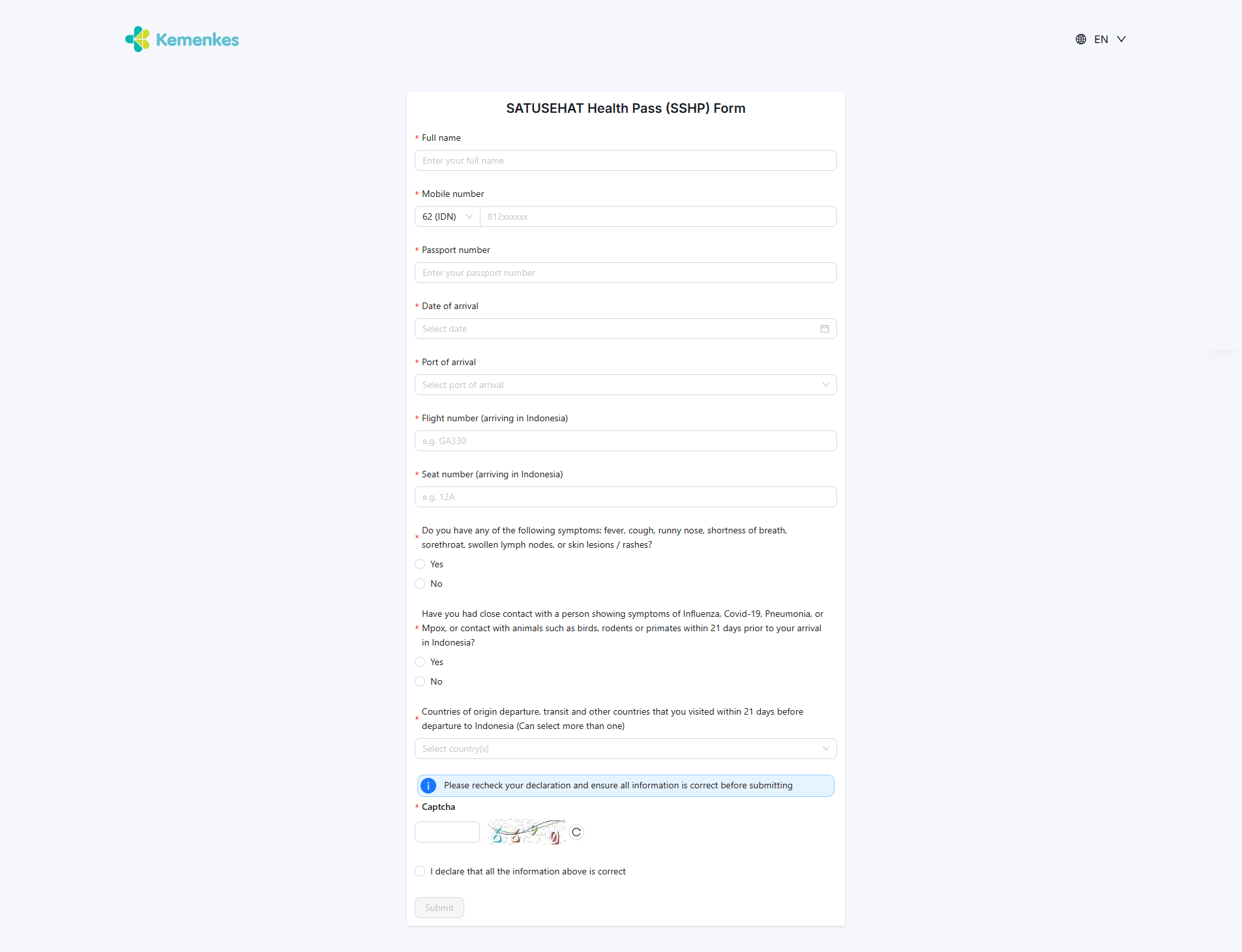Open the Port of arrival dropdown
The height and width of the screenshot is (952, 1242).
click(x=625, y=385)
